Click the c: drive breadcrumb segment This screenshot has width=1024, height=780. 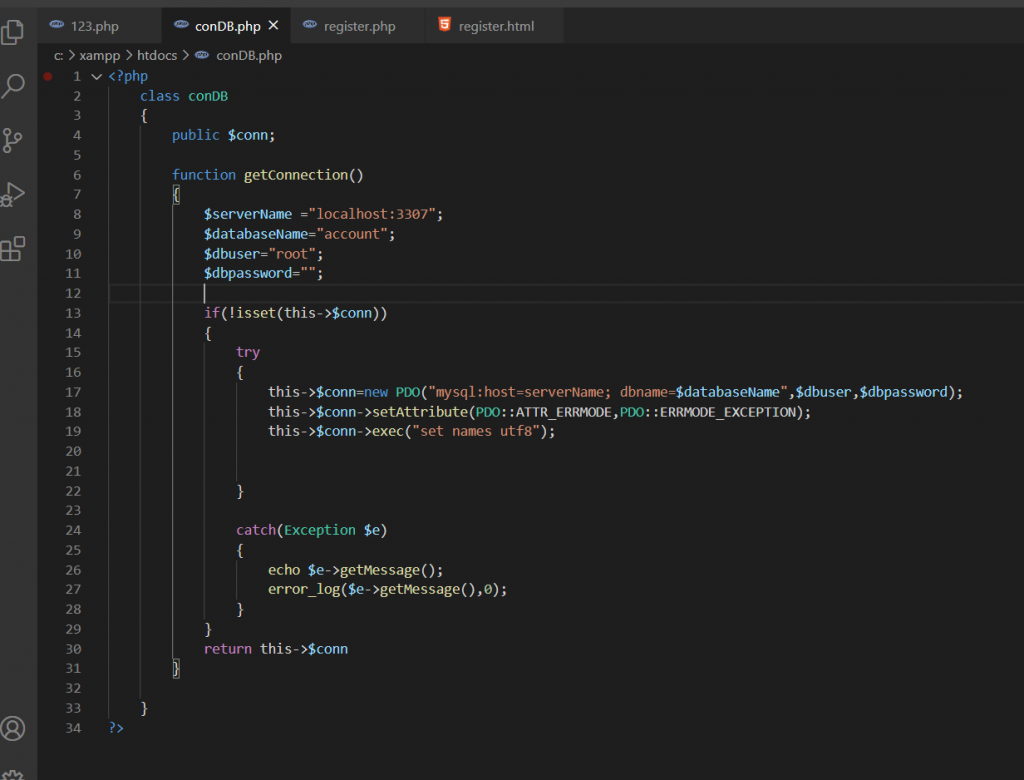pos(59,56)
